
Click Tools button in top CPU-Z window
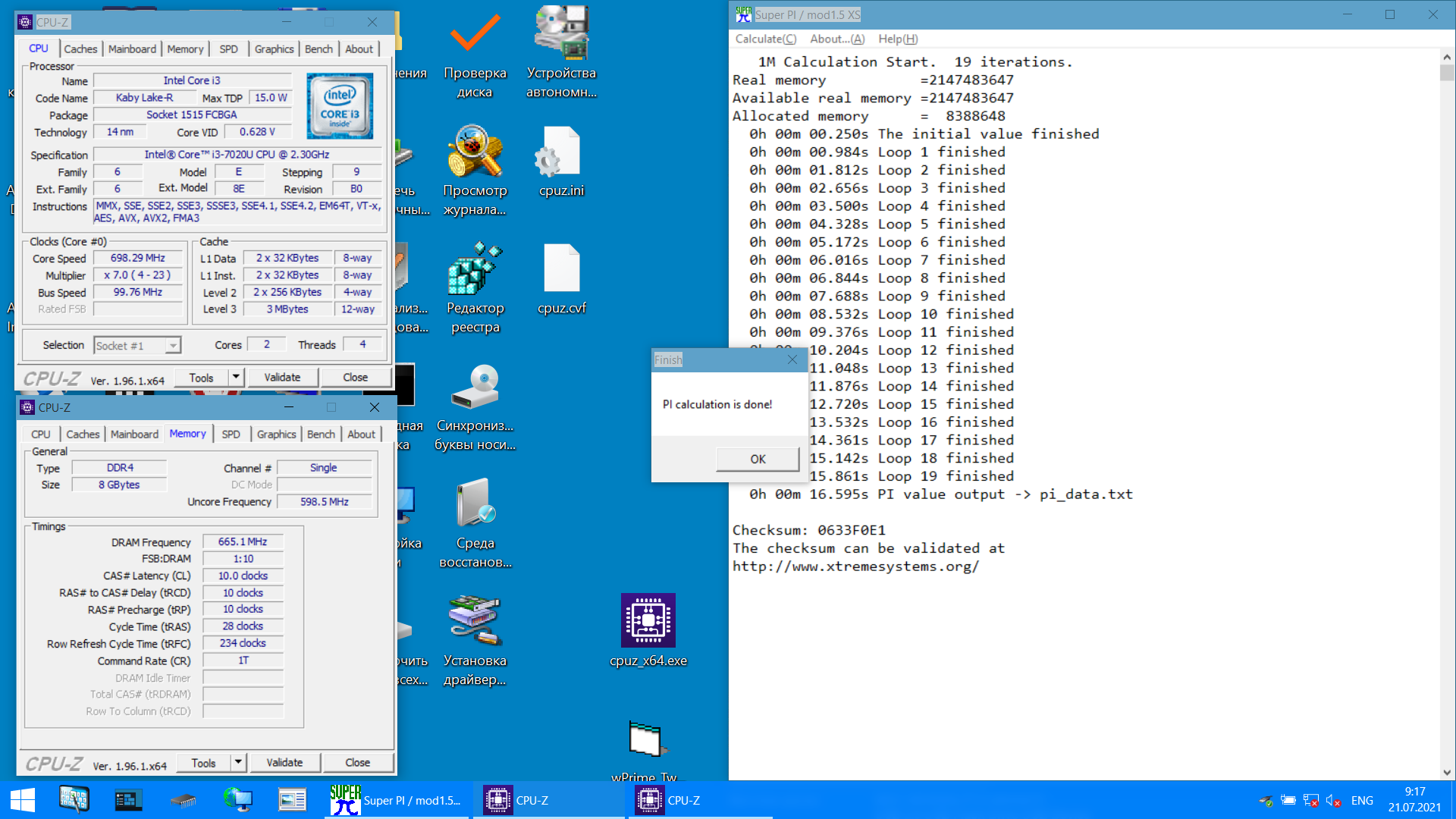(x=201, y=377)
